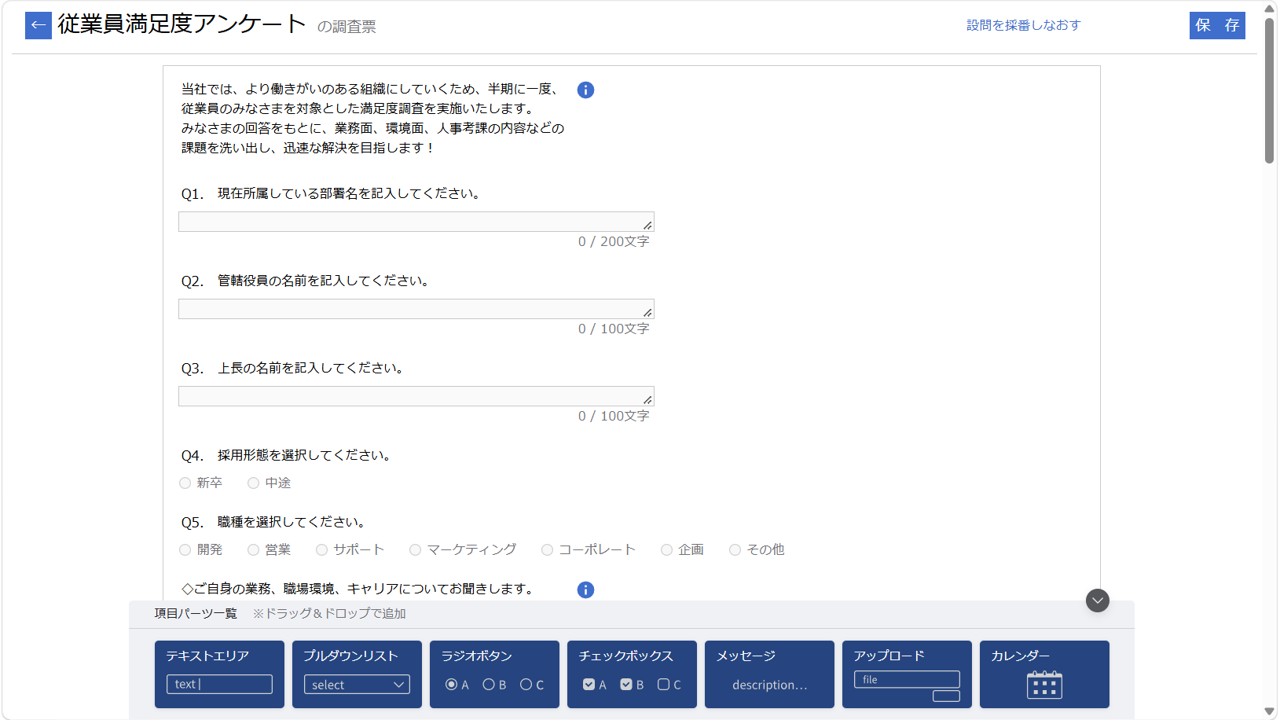Select the 新卒 radio option
The height and width of the screenshot is (720, 1280).
tap(185, 483)
